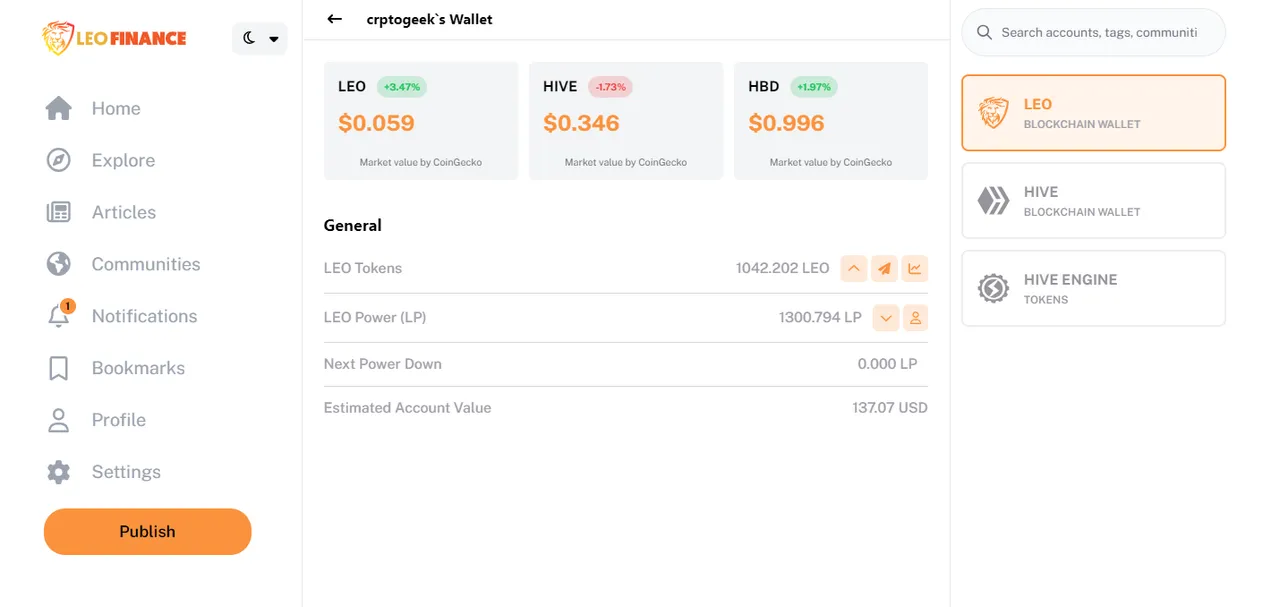Focus the search accounts input field
This screenshot has height=607, width=1280.
[1094, 33]
